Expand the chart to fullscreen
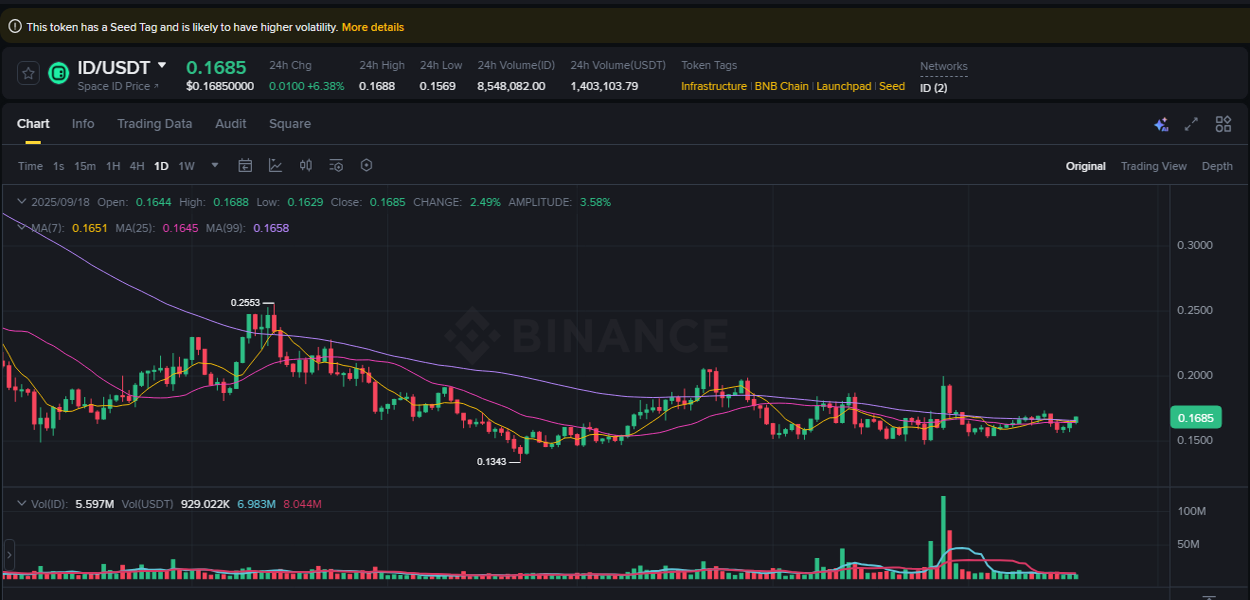The image size is (1250, 600). (1191, 123)
